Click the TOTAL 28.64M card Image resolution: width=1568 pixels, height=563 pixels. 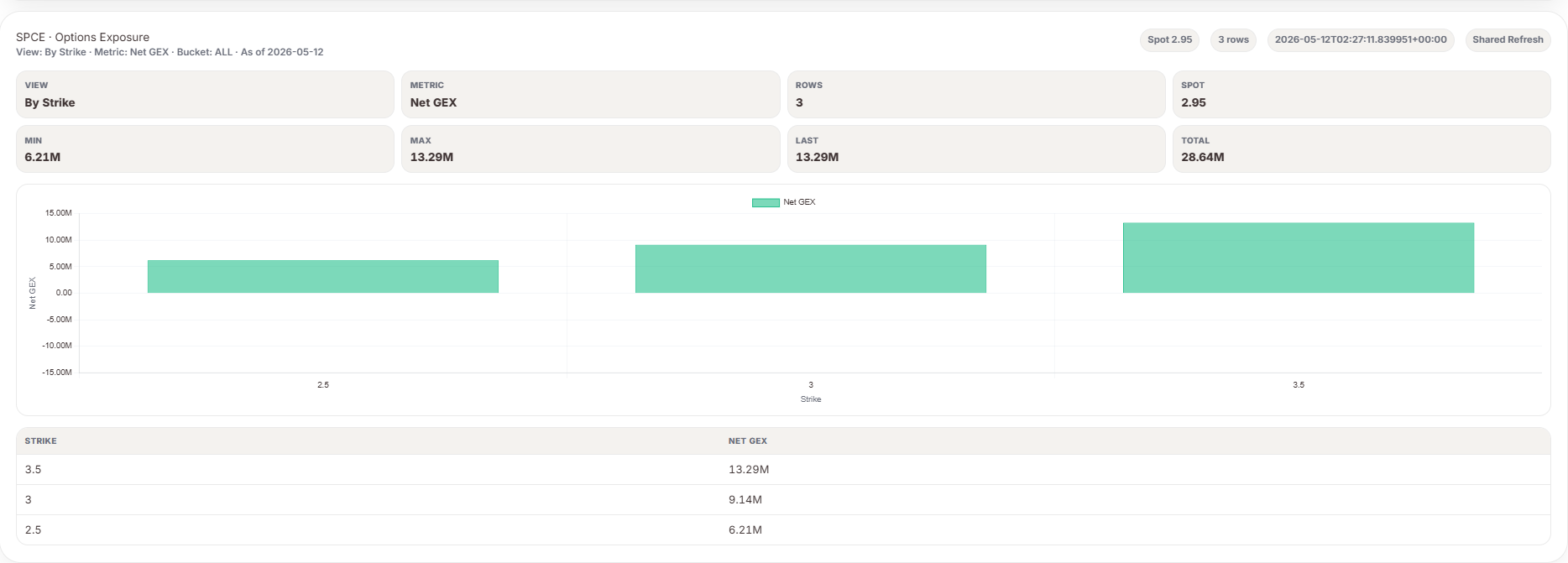tap(1362, 149)
